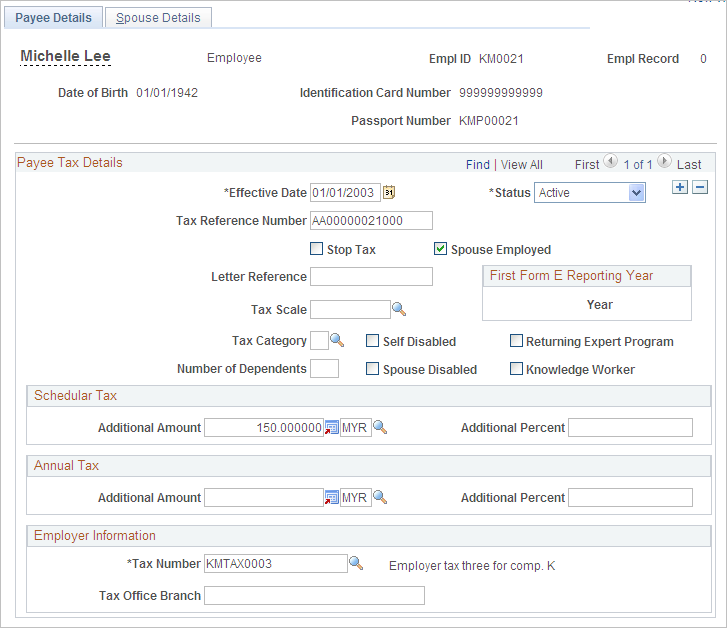Click the Tax Reference Number field
The image size is (727, 628).
[371, 220]
